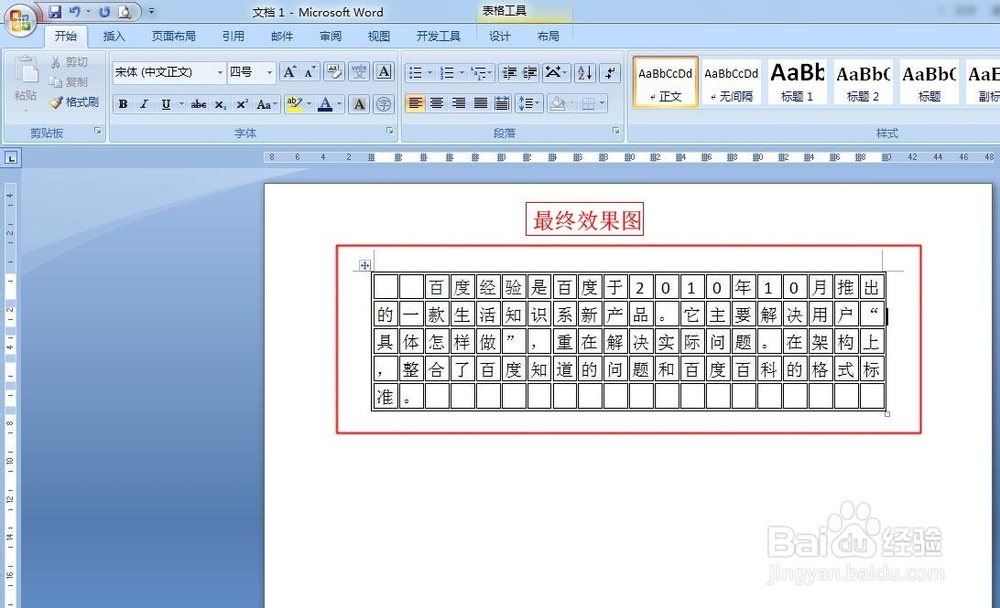
Task: Click the shading paint bucket
Action: pyautogui.click(x=557, y=103)
